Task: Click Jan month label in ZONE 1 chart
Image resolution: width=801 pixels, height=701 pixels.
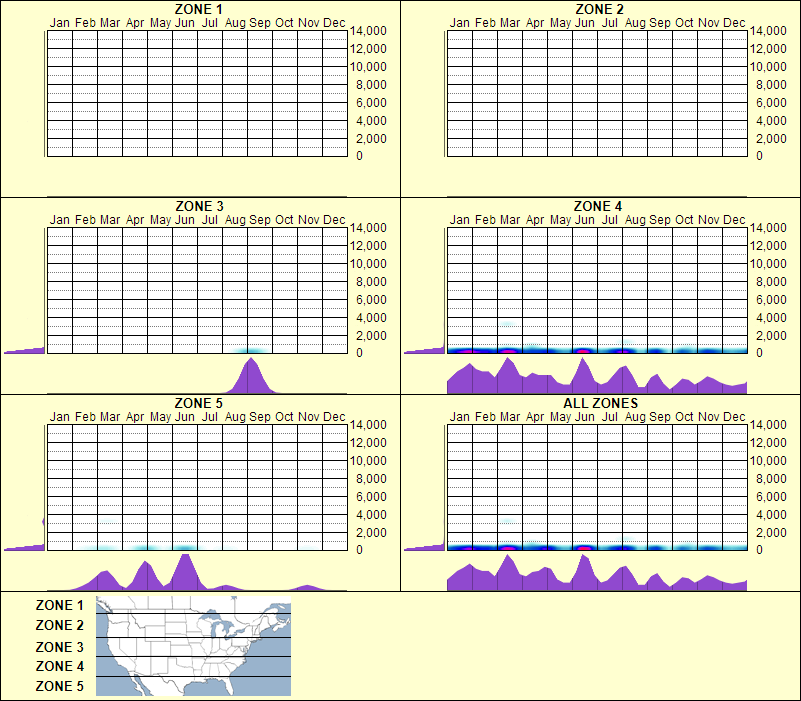Action: coord(60,23)
